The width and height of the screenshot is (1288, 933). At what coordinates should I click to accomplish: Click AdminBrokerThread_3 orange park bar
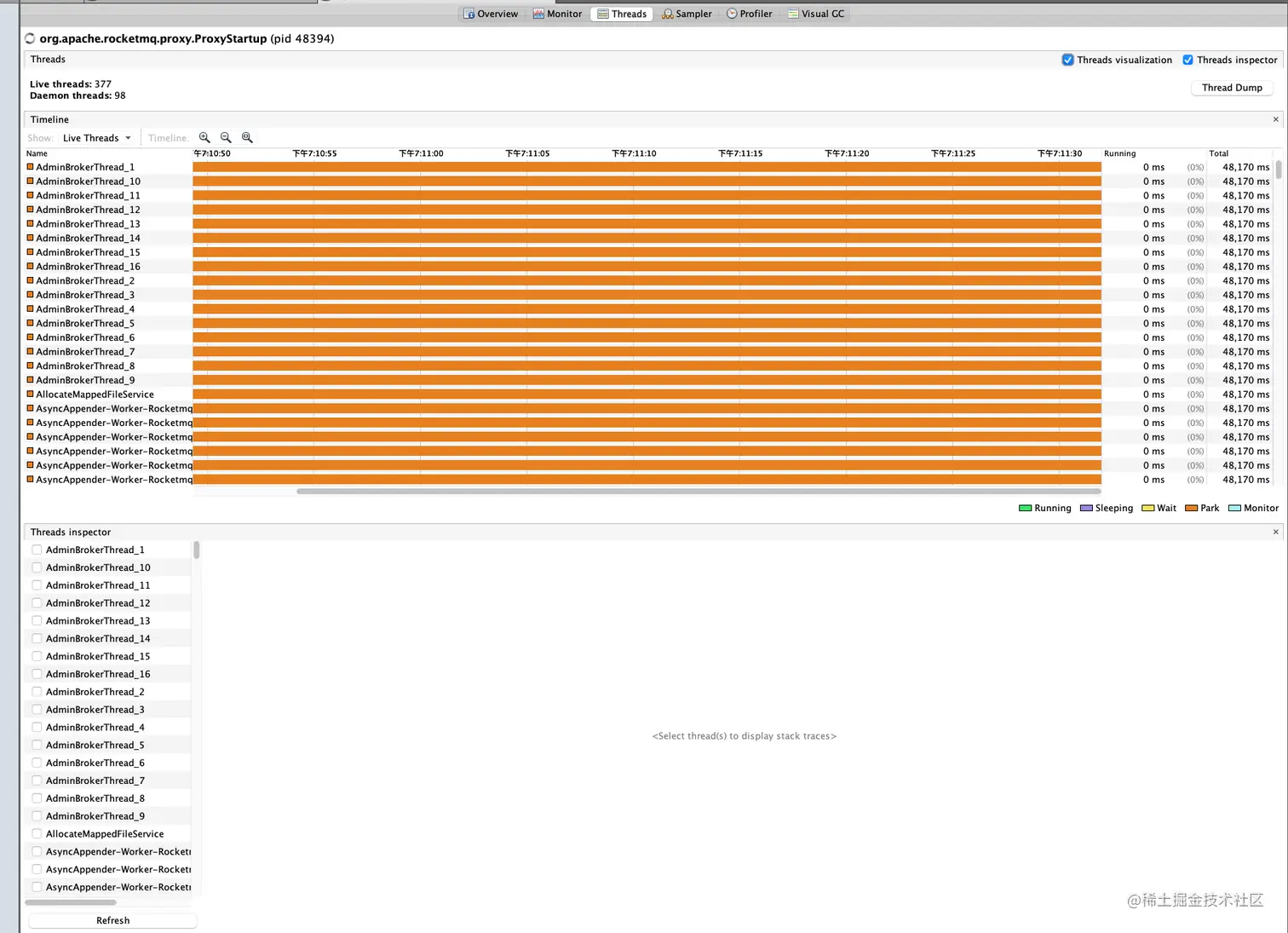coord(647,295)
